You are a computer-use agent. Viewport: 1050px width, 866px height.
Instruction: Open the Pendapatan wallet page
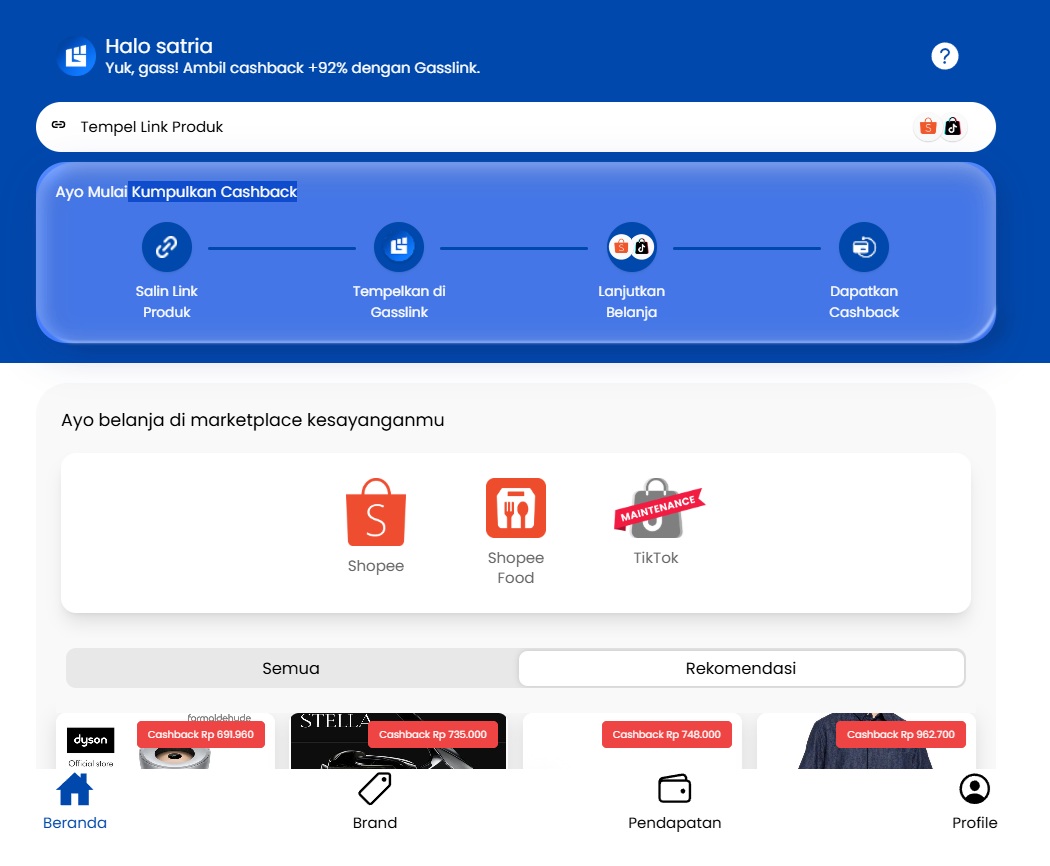point(674,801)
